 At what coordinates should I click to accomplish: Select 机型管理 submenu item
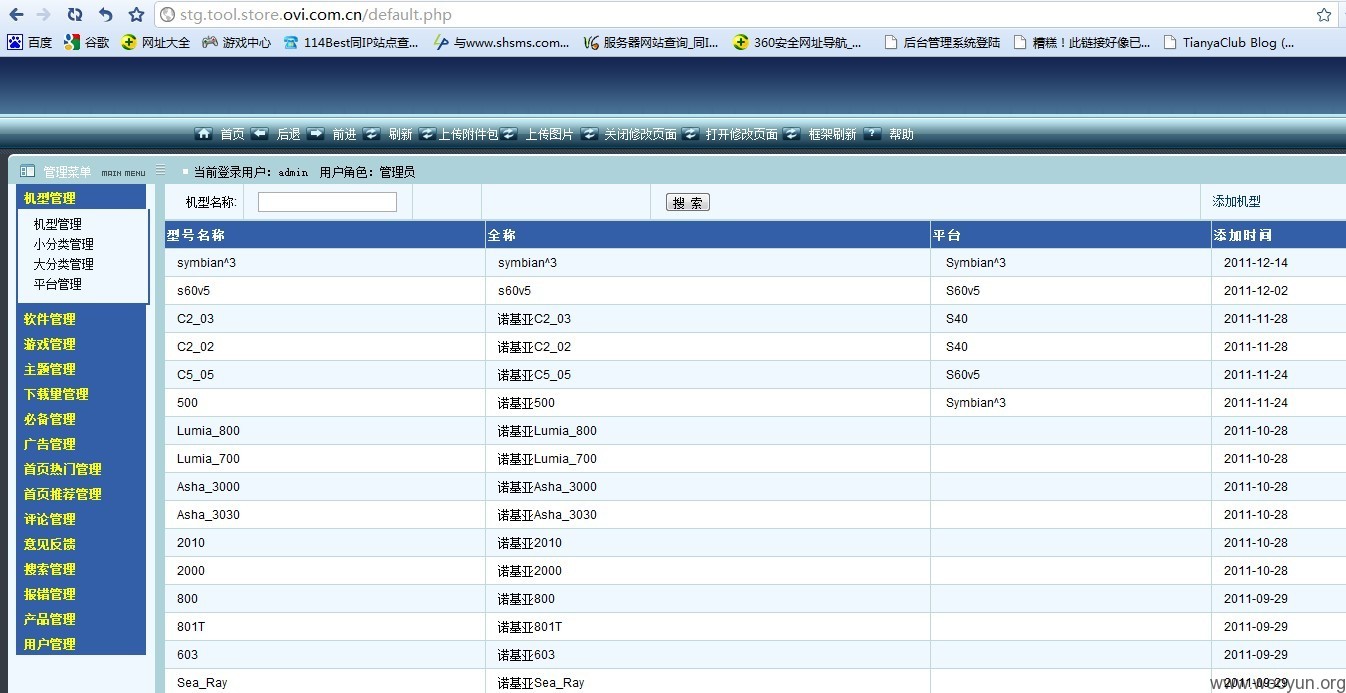coord(58,224)
